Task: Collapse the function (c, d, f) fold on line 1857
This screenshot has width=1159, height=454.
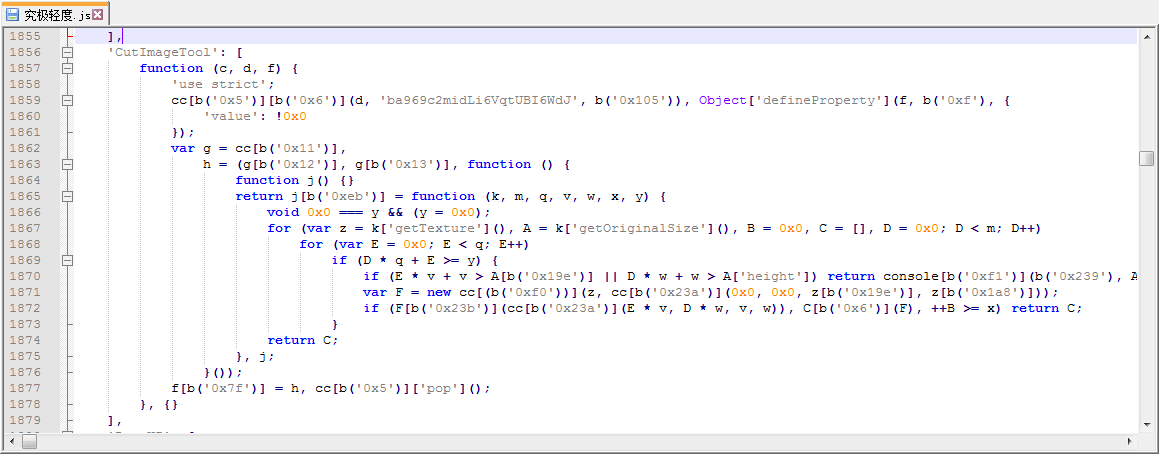Action: click(67, 68)
